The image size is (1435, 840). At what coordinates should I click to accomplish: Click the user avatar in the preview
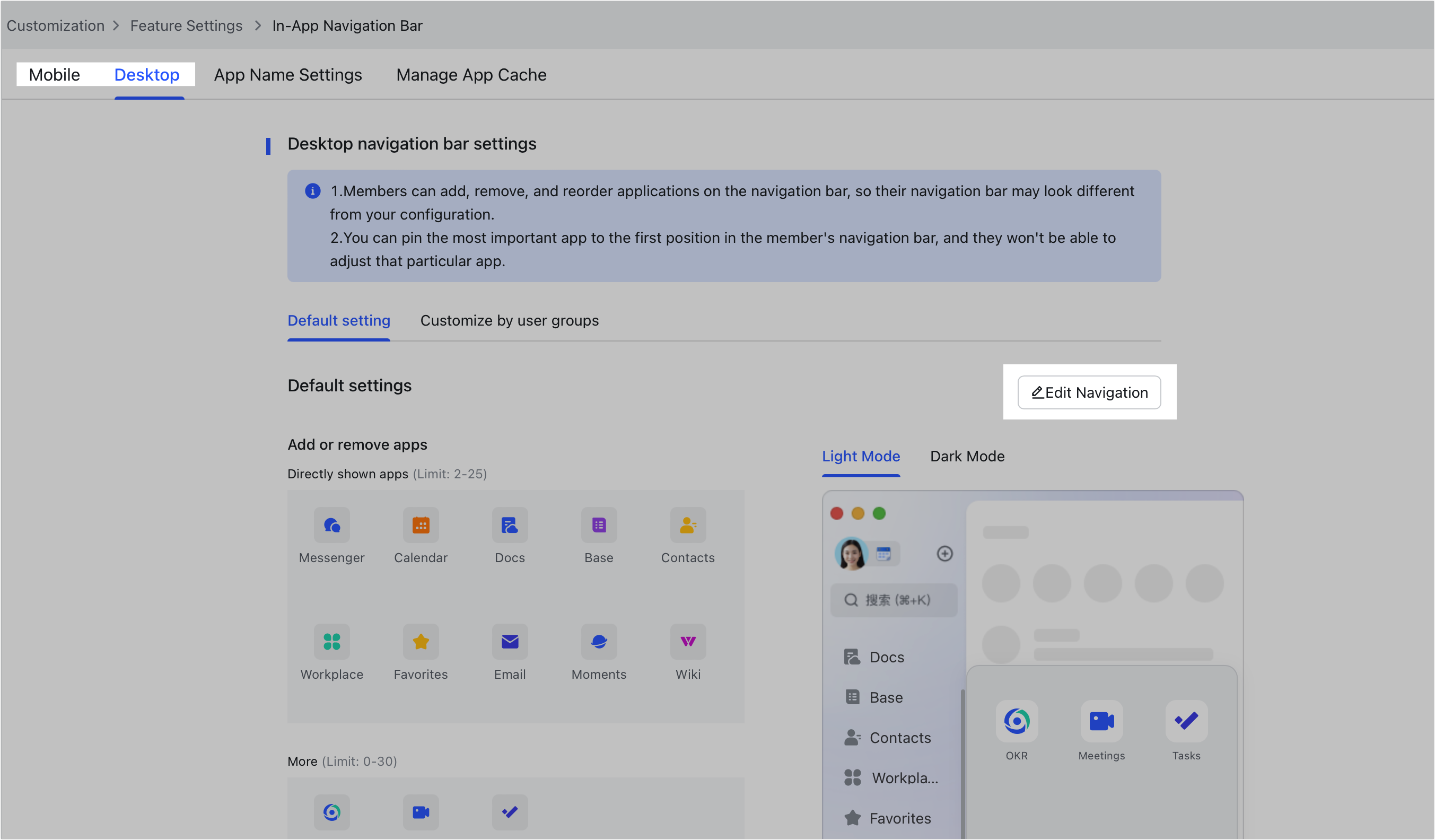click(x=852, y=553)
